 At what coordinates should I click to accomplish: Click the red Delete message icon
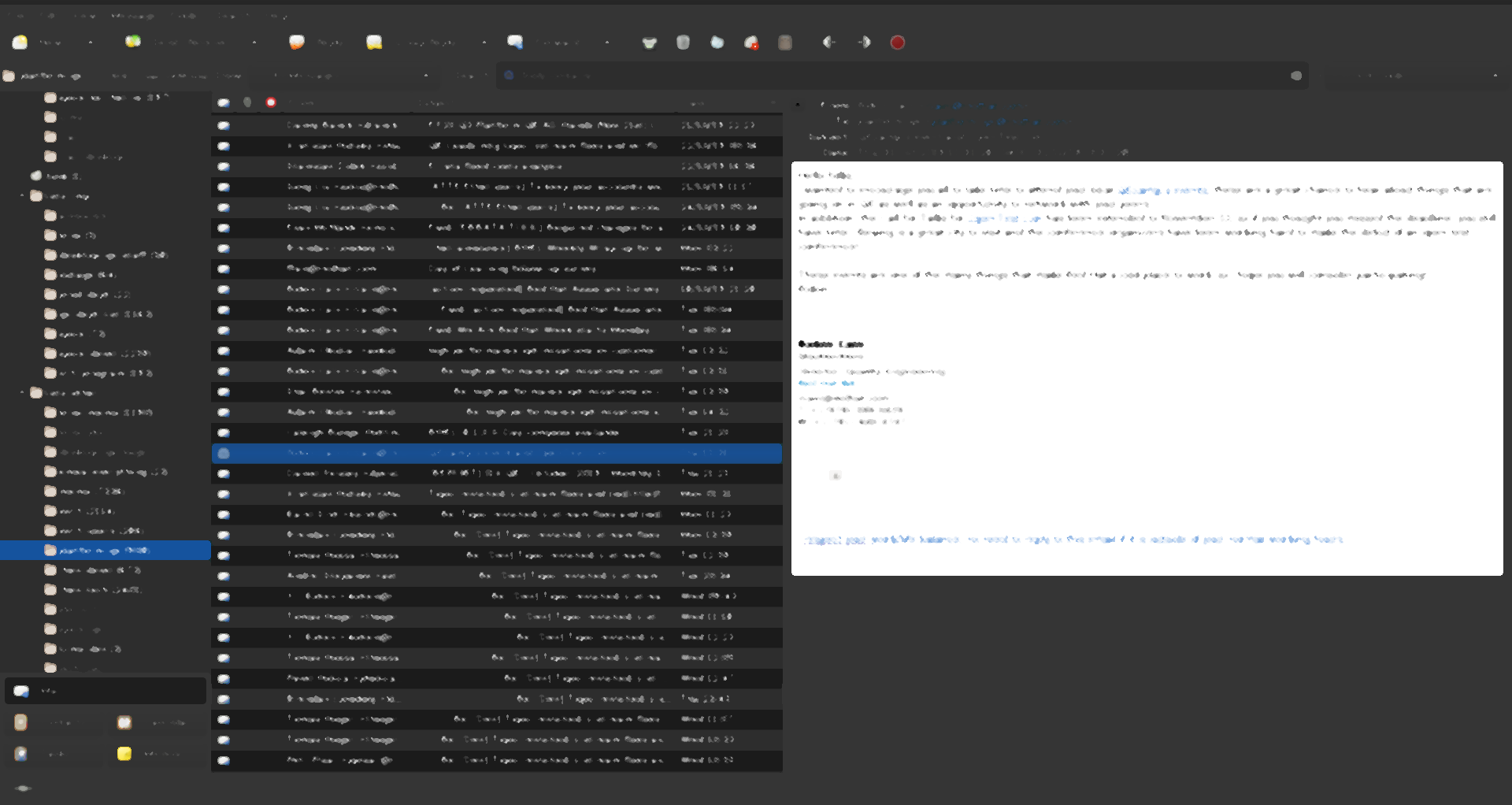click(897, 42)
